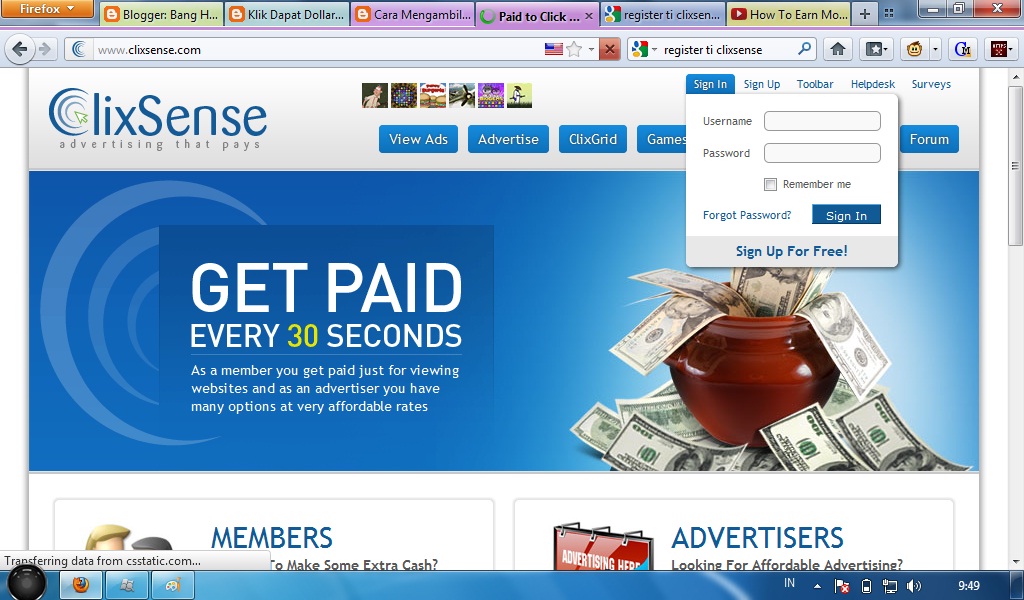
Task: Click the Sign In button
Action: click(846, 214)
